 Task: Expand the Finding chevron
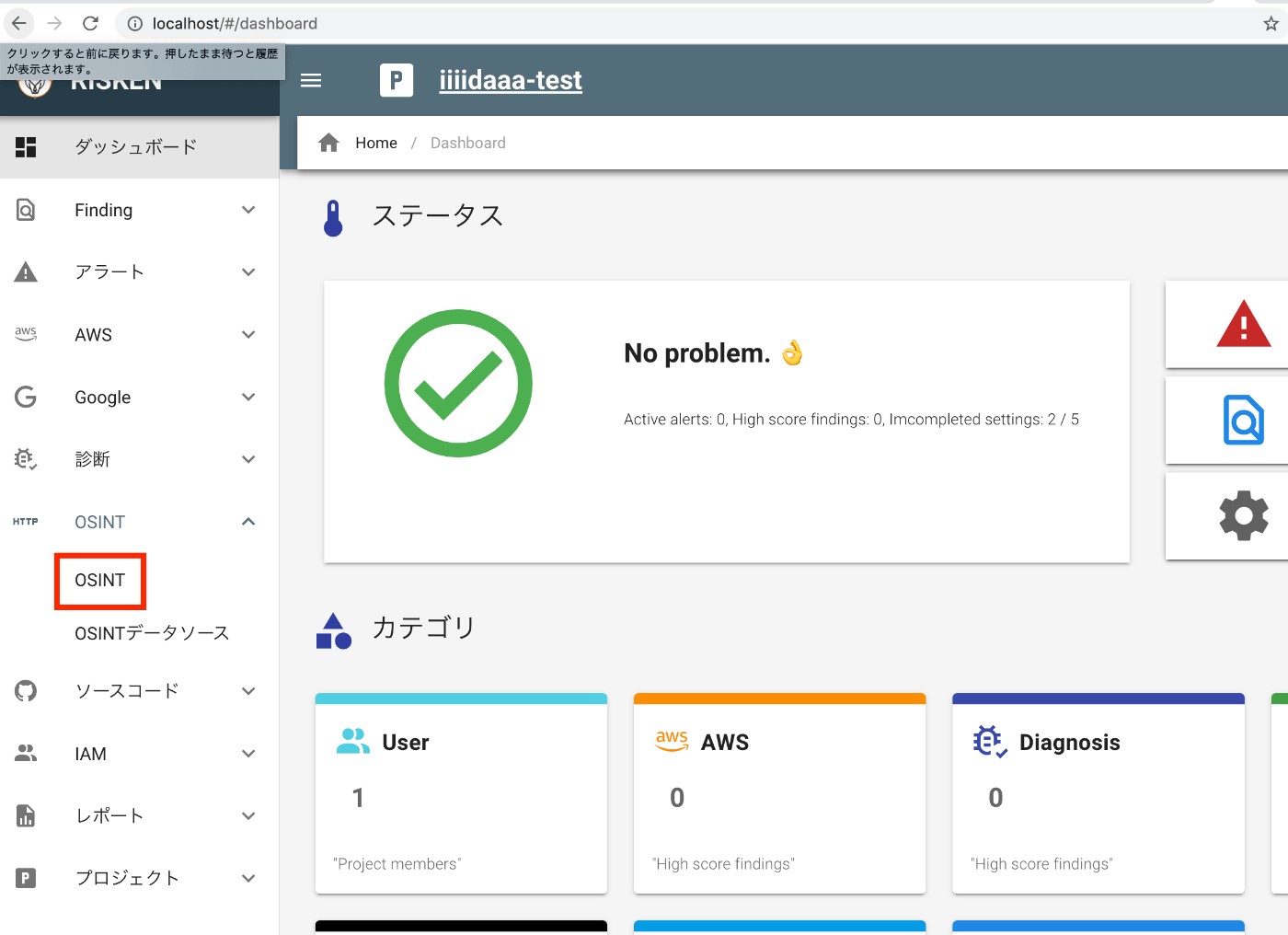tap(248, 210)
